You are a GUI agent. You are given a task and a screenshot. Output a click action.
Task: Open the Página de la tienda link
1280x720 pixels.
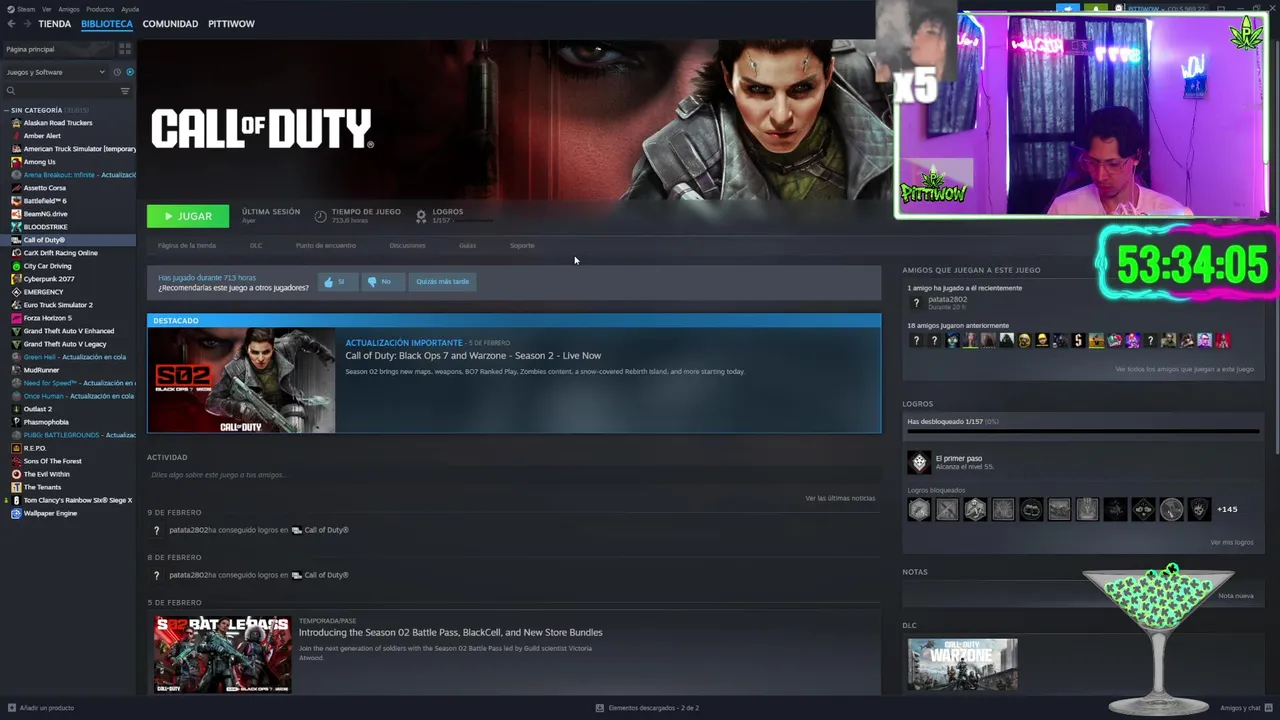click(186, 245)
